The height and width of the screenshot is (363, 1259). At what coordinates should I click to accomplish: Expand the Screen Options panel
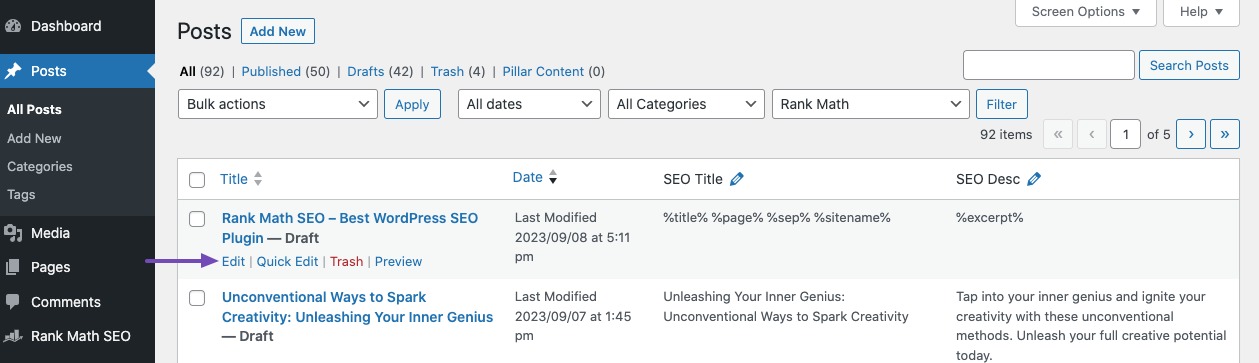click(1086, 12)
